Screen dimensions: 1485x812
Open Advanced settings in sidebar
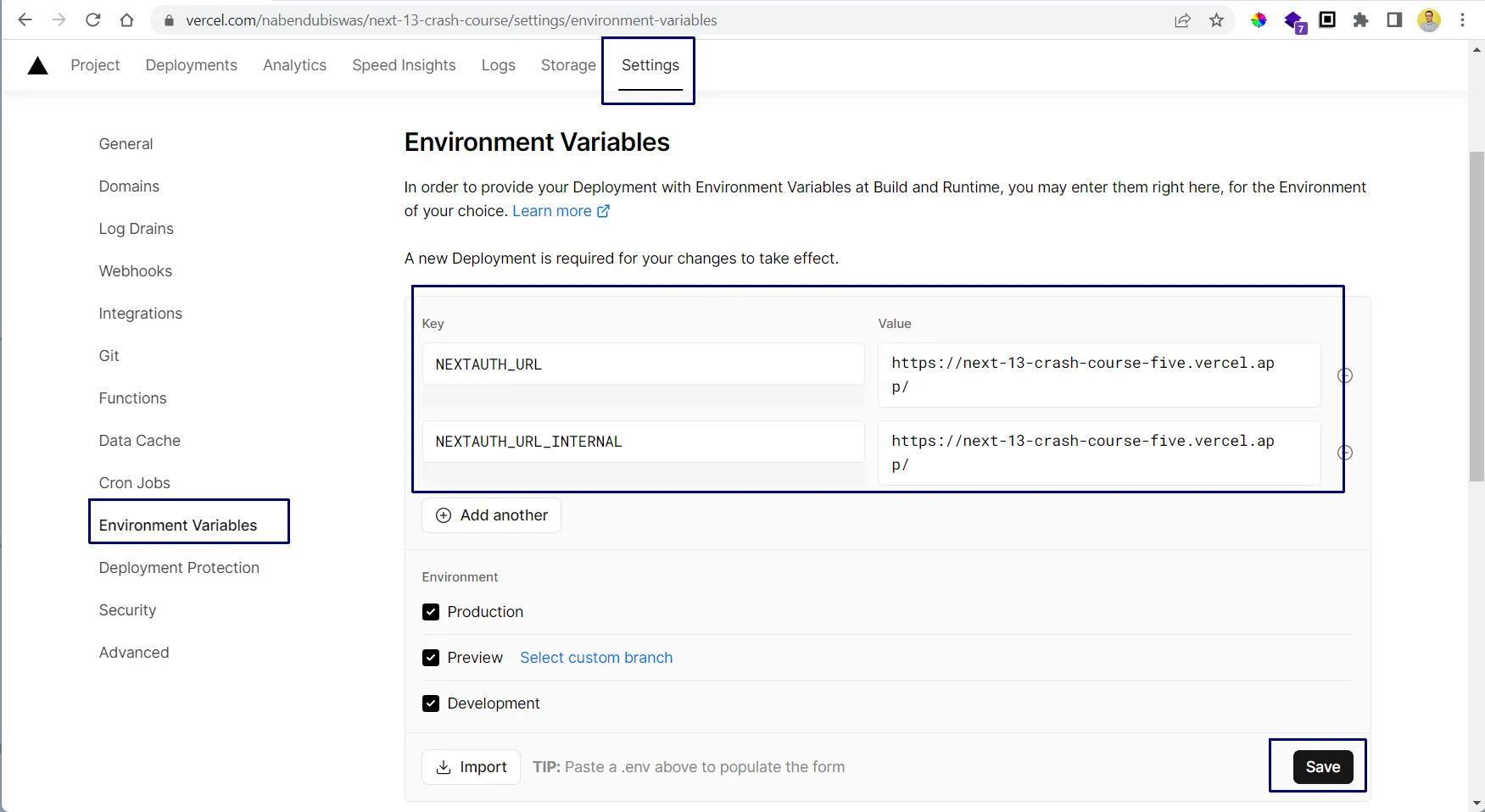pyautogui.click(x=133, y=653)
